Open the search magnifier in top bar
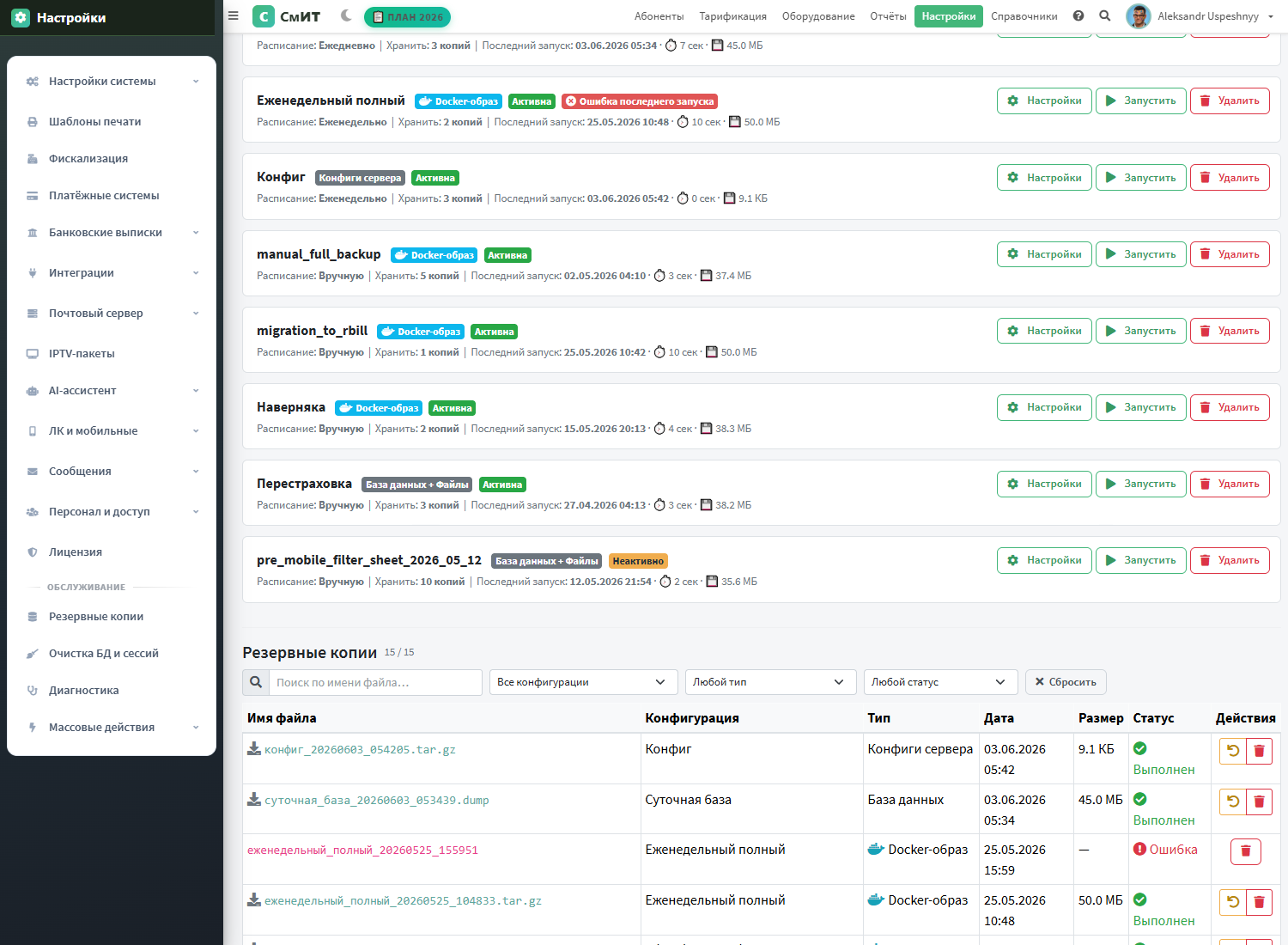 coord(1105,15)
